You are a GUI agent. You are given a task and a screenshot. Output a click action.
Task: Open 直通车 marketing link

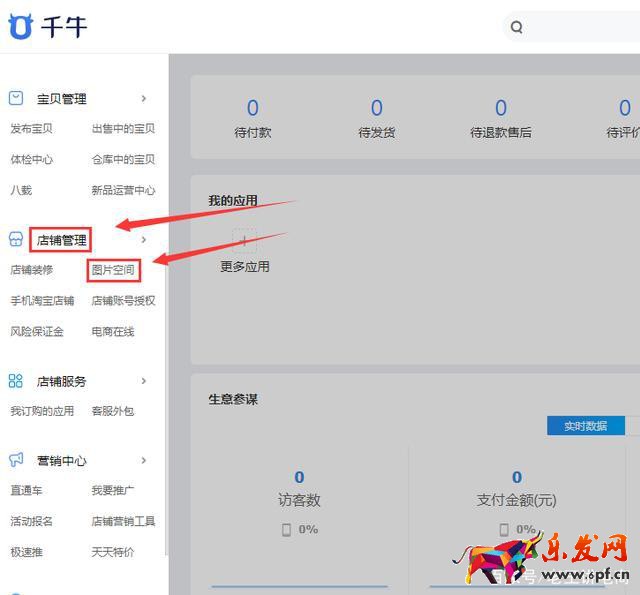pyautogui.click(x=26, y=491)
